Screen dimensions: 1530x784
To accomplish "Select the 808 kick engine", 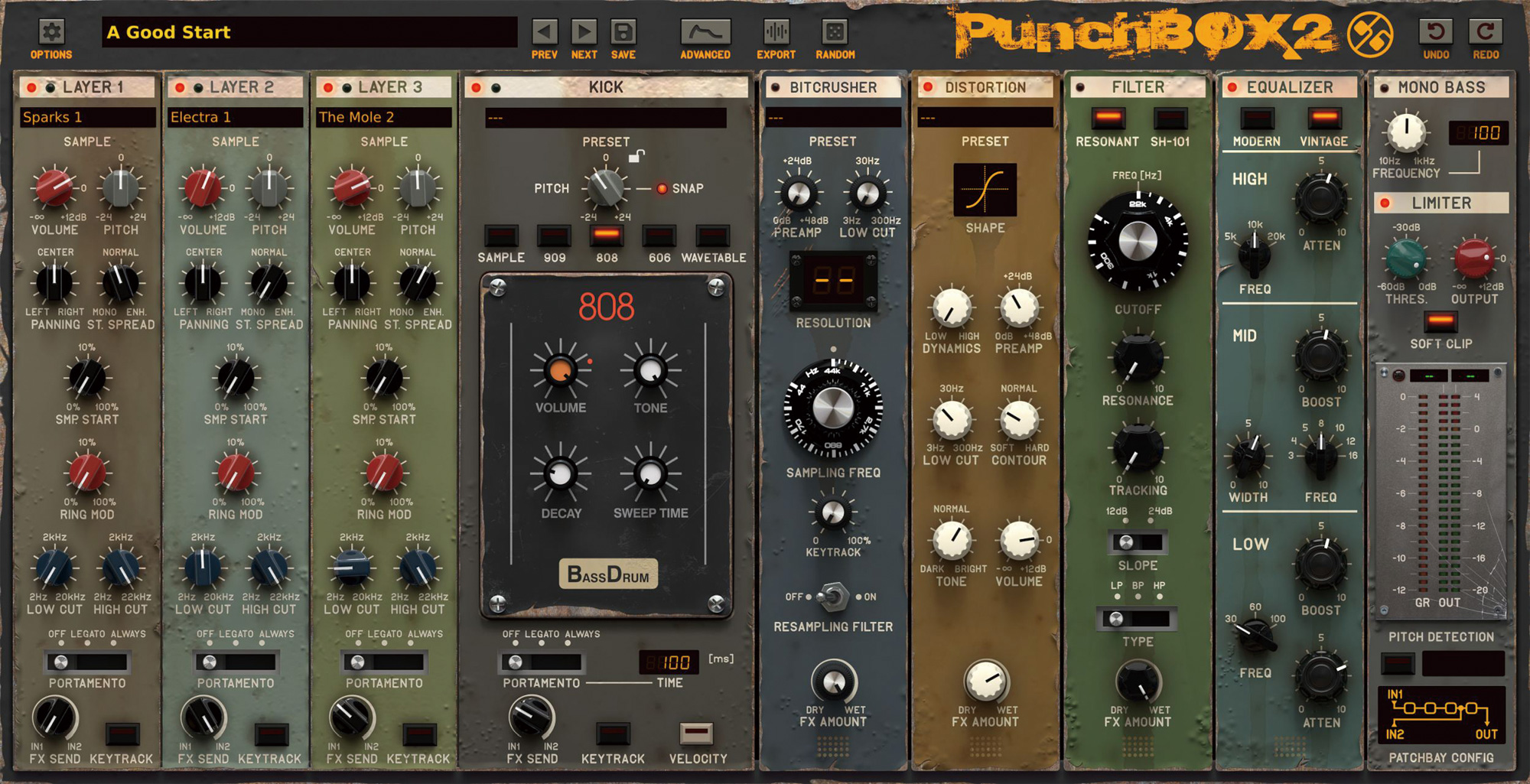I will (x=607, y=236).
